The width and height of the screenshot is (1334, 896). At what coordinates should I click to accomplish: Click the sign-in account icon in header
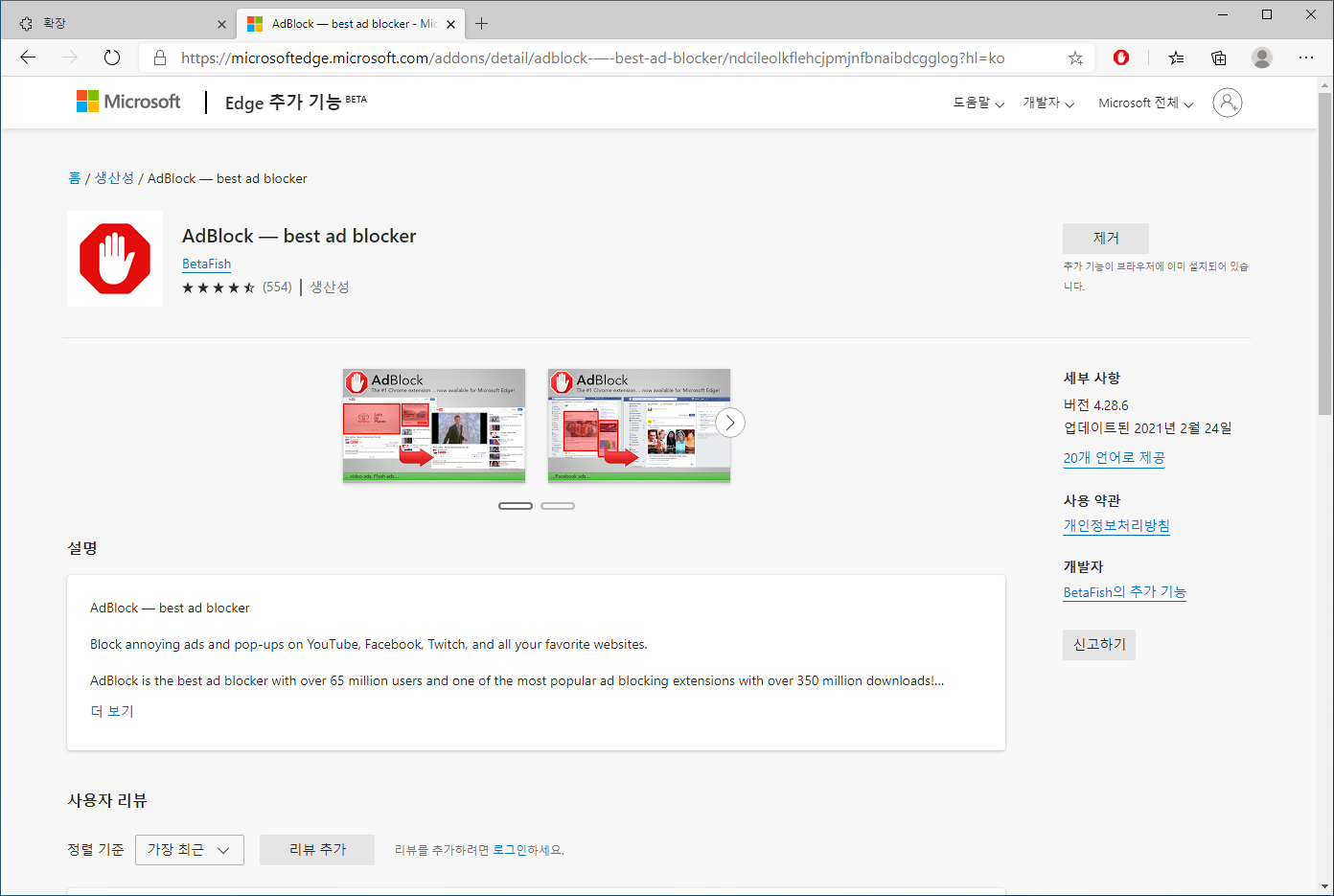point(1228,102)
